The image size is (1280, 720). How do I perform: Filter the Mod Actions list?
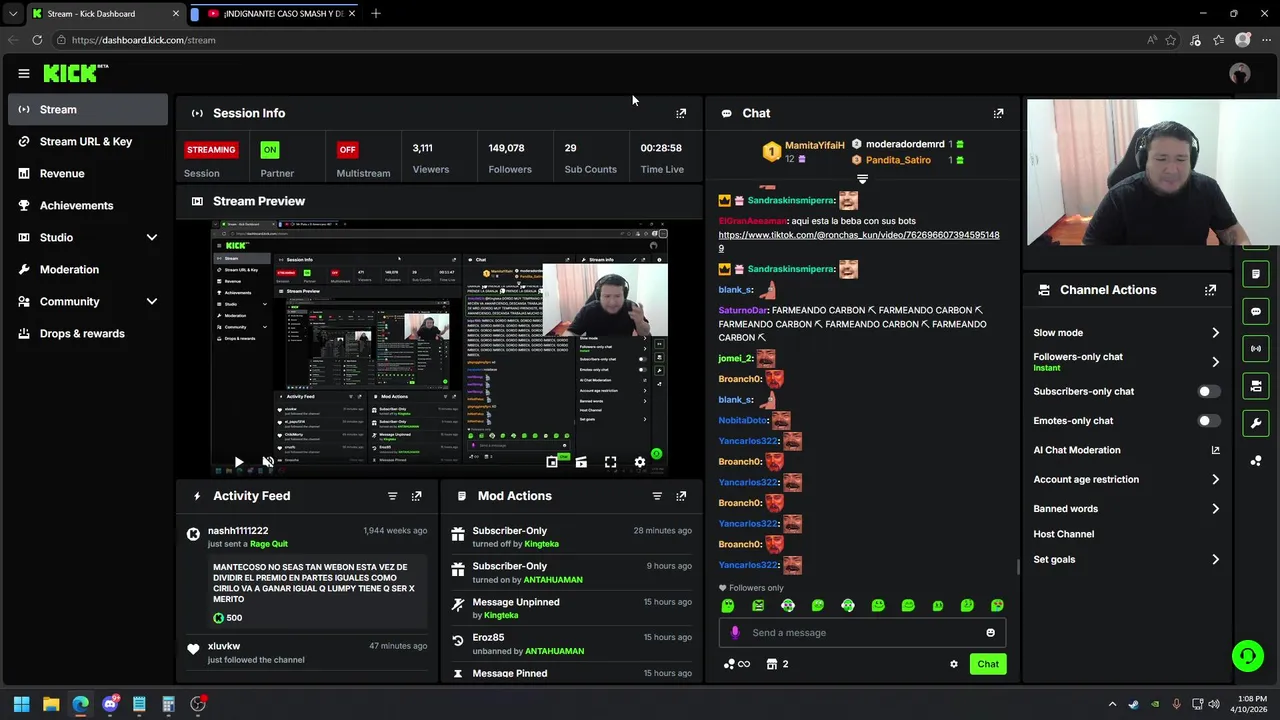tap(657, 496)
